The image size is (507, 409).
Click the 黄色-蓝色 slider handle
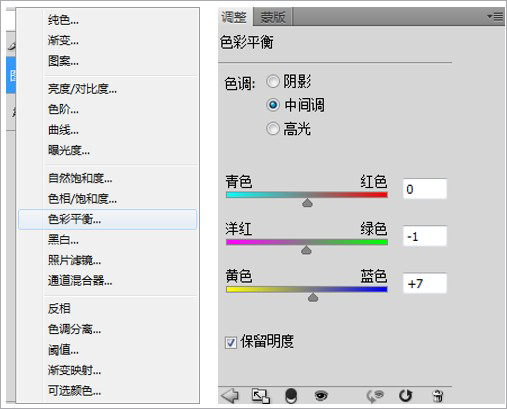pyautogui.click(x=313, y=297)
